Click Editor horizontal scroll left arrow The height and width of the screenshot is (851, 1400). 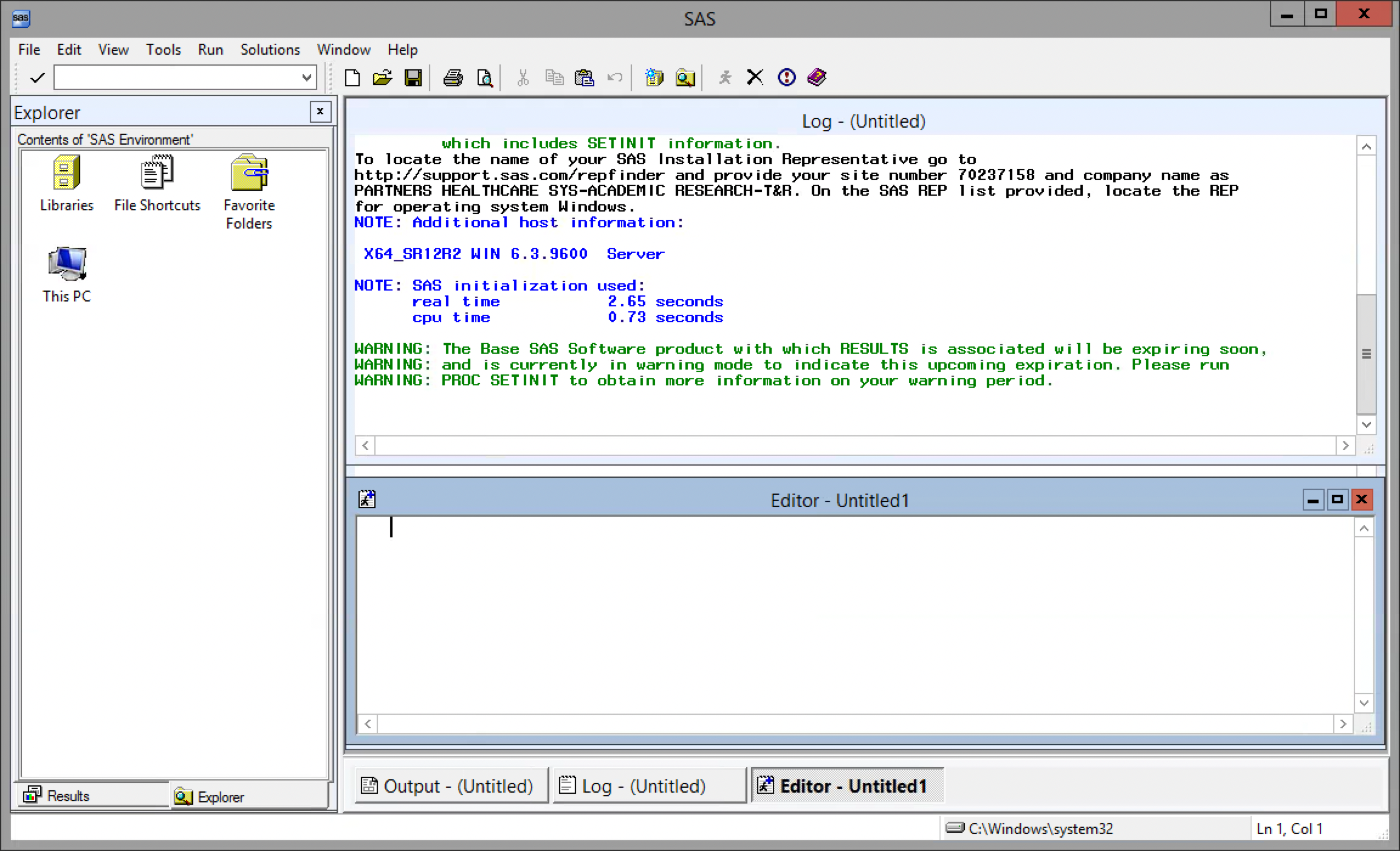[x=368, y=724]
